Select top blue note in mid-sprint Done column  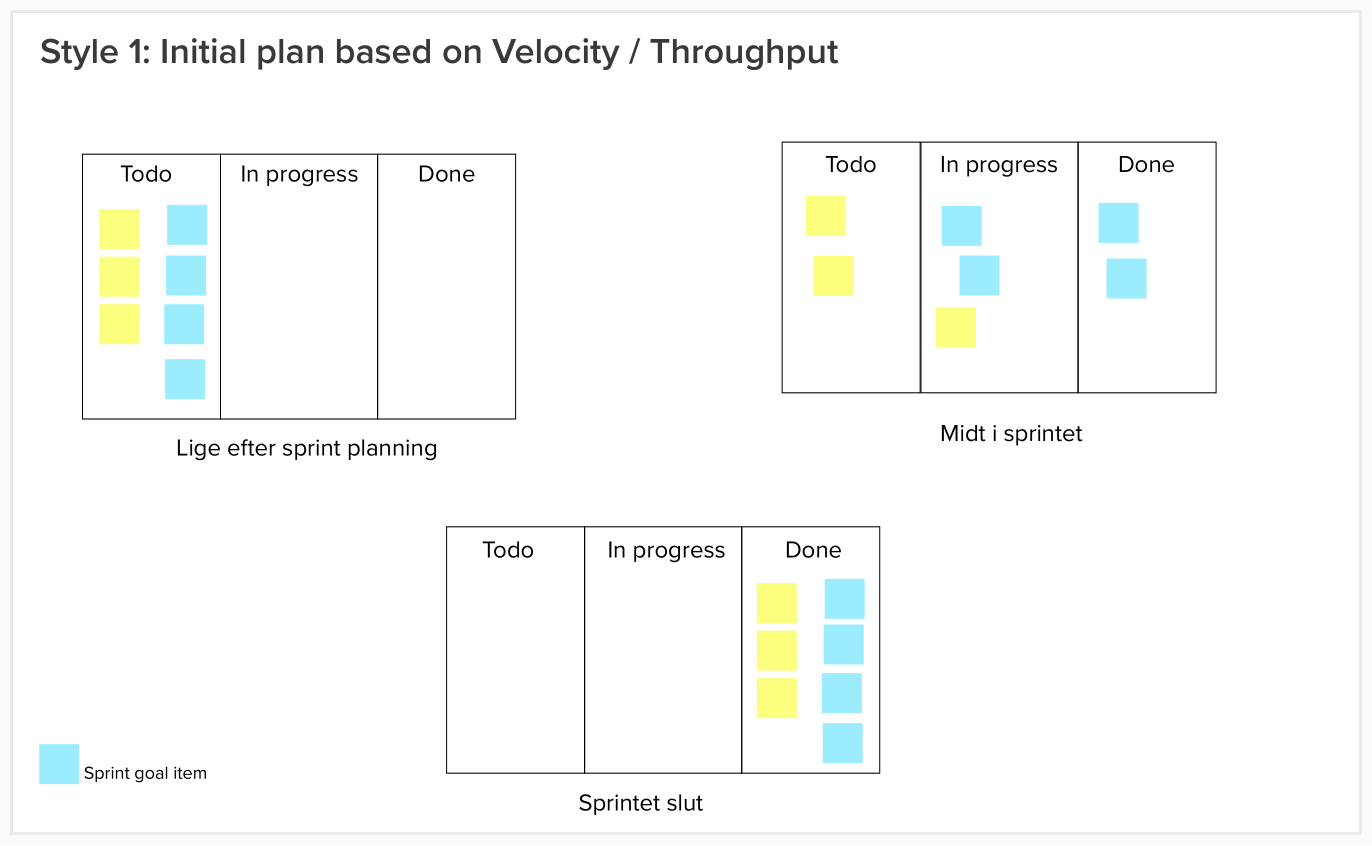[x=1118, y=223]
